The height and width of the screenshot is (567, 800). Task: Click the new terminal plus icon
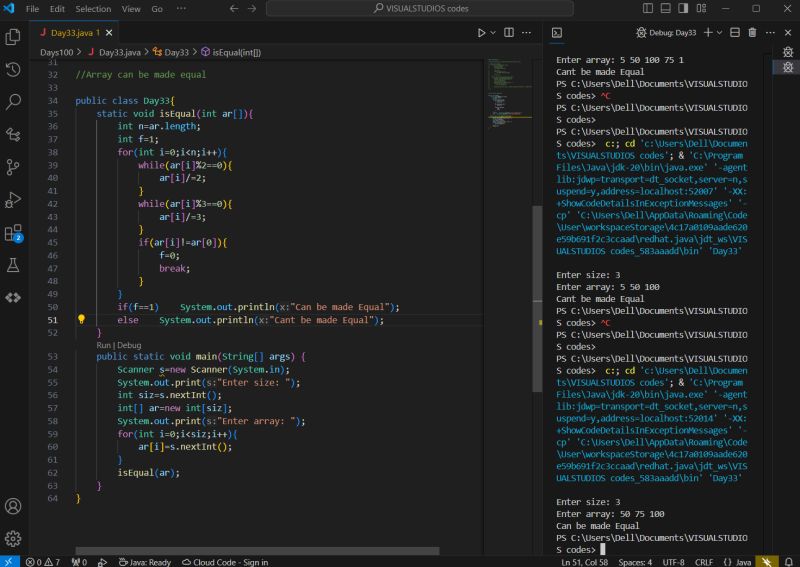pyautogui.click(x=708, y=33)
